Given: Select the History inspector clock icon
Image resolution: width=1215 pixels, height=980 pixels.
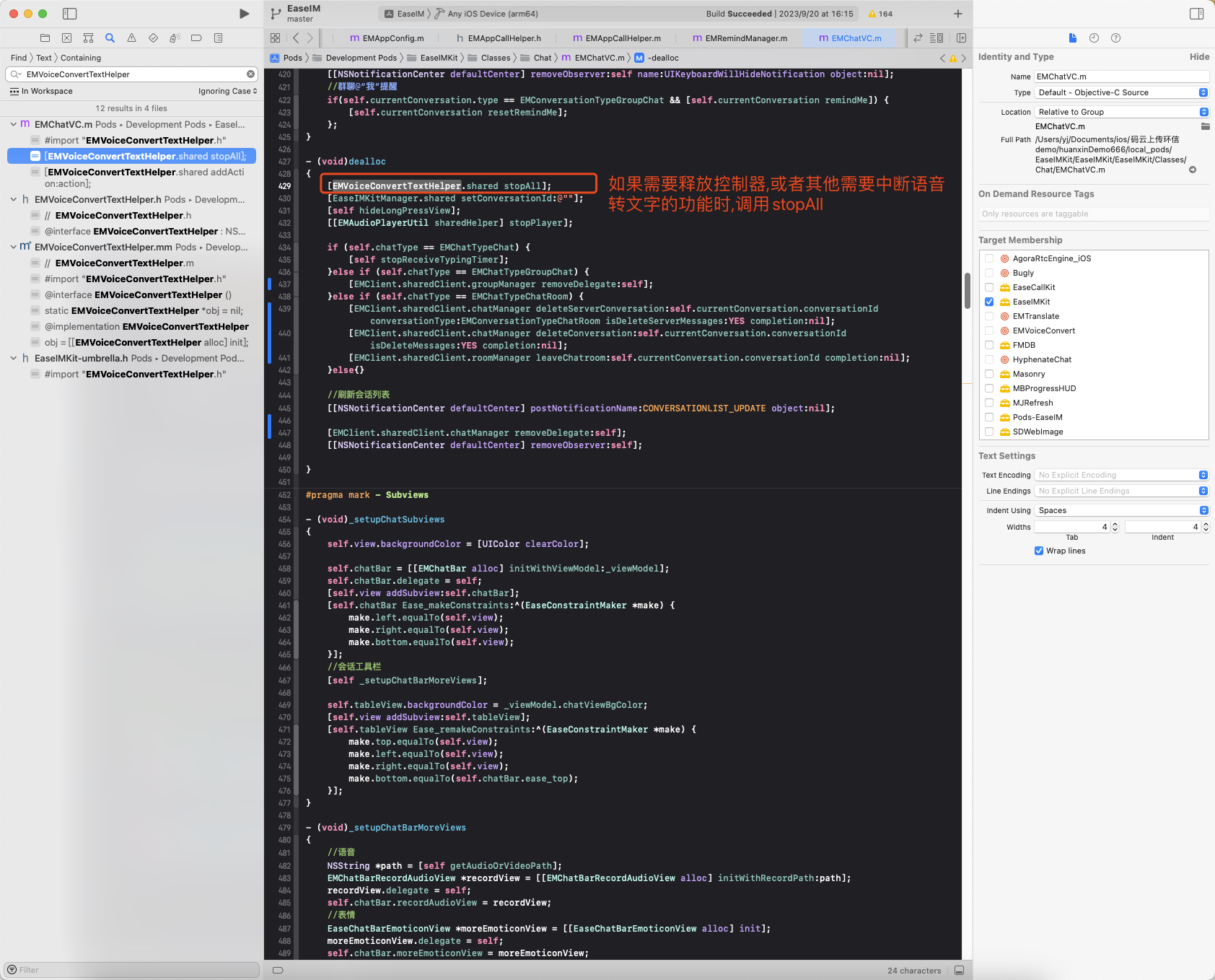Looking at the screenshot, I should [x=1094, y=38].
